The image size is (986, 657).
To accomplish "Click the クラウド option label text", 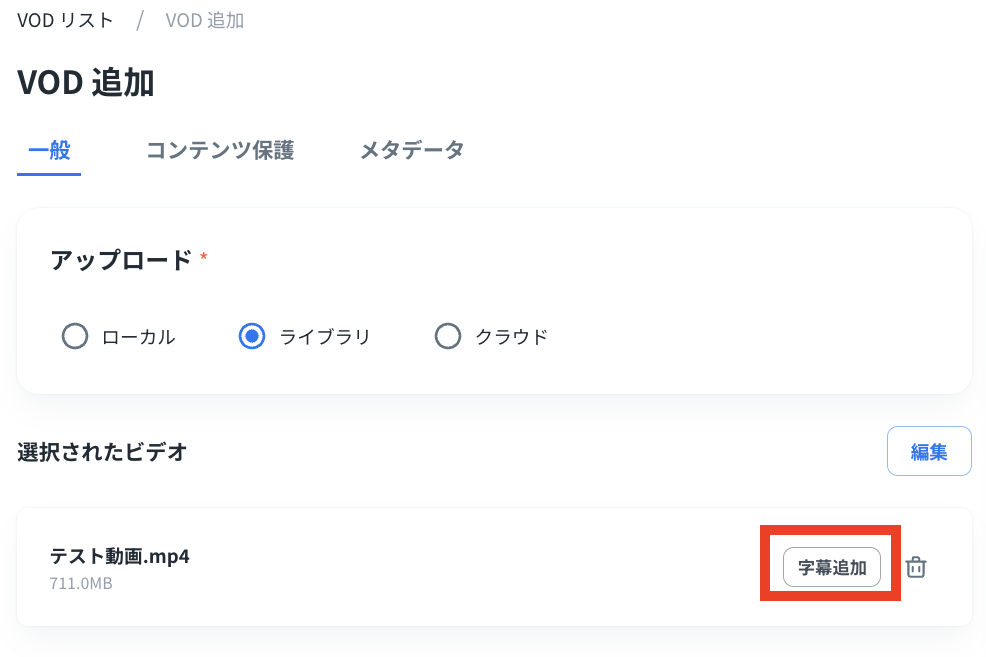I will point(512,337).
